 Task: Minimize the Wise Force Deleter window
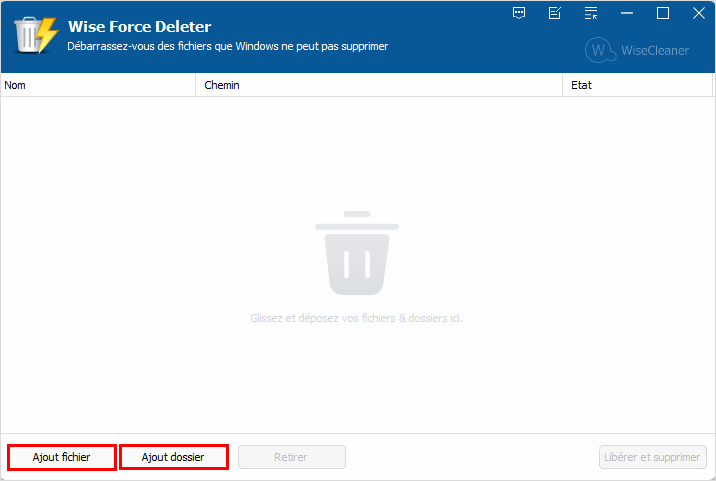tap(626, 13)
